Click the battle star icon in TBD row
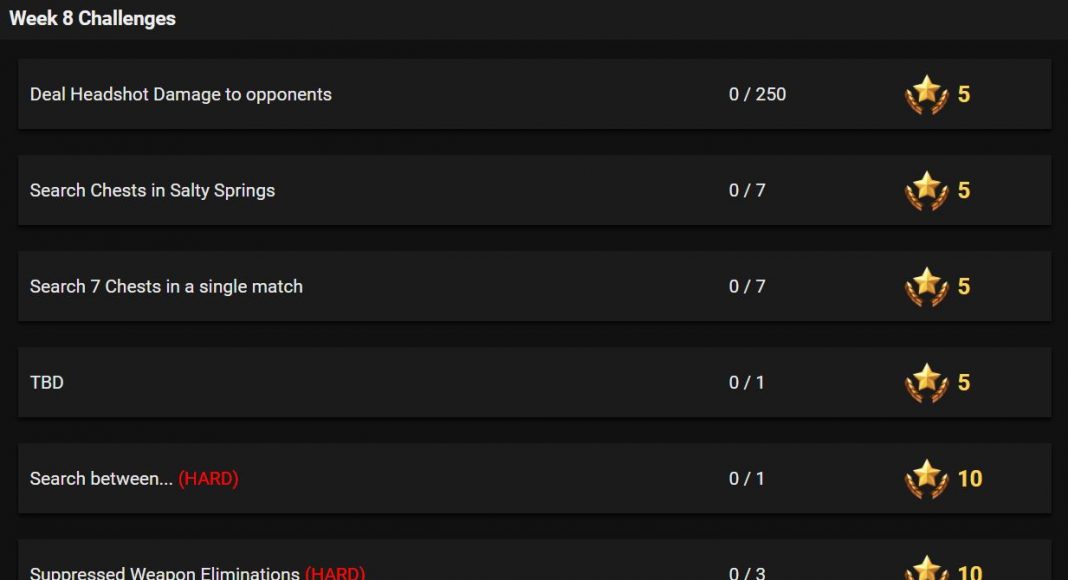 [926, 383]
